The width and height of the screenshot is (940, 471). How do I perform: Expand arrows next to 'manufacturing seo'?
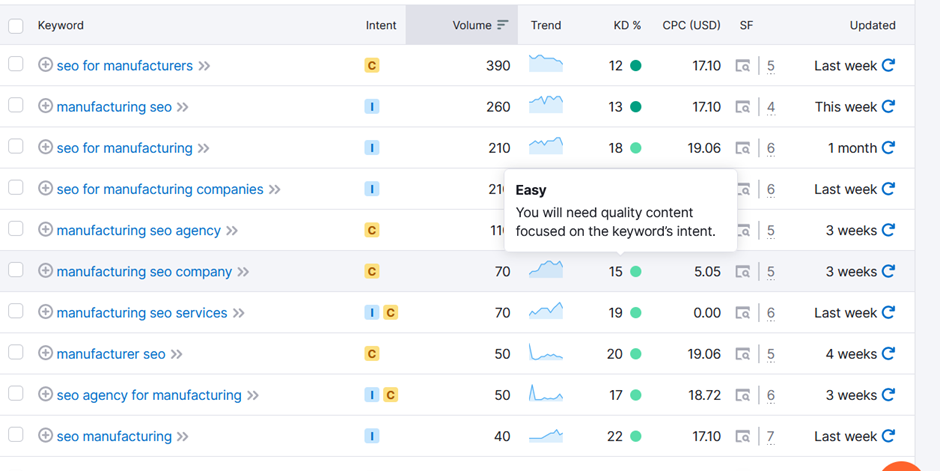click(x=183, y=107)
